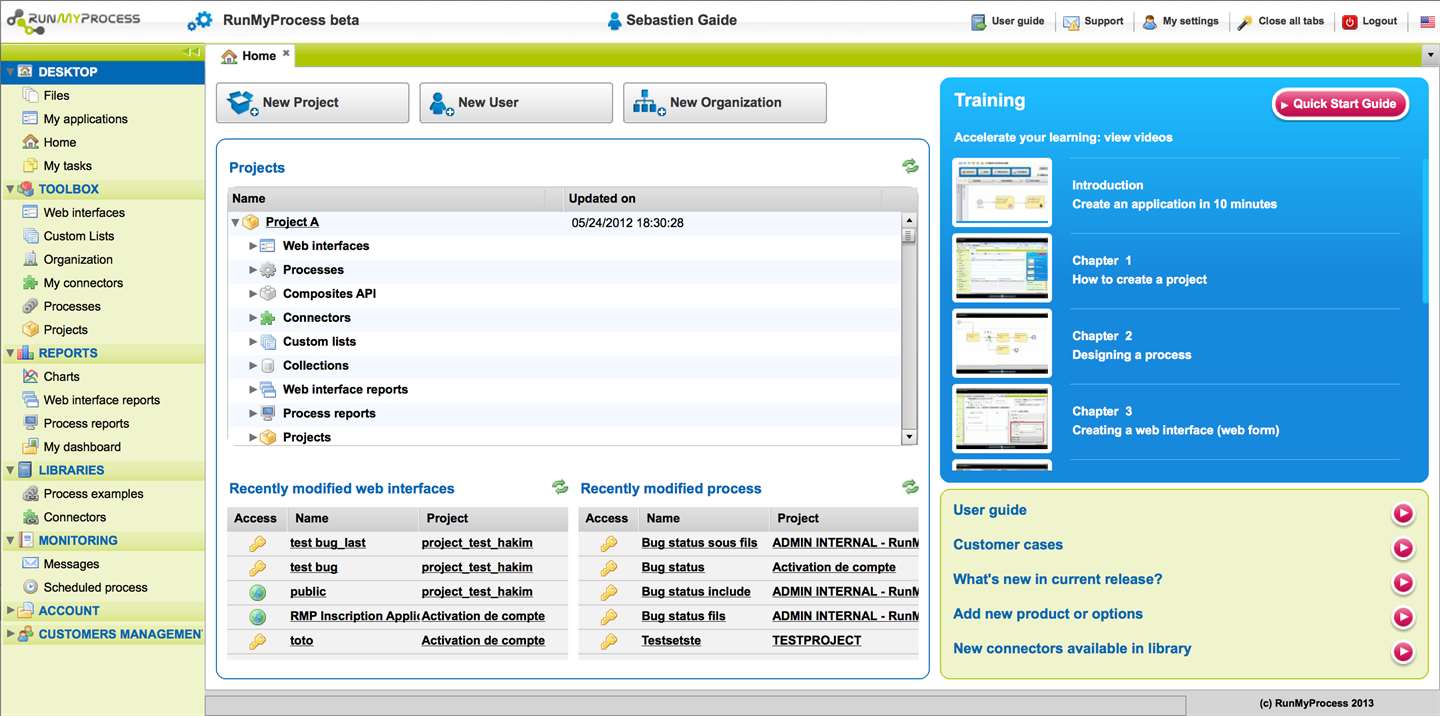Click globe access icon for public row
Screen dimensions: 1440x716
257,592
